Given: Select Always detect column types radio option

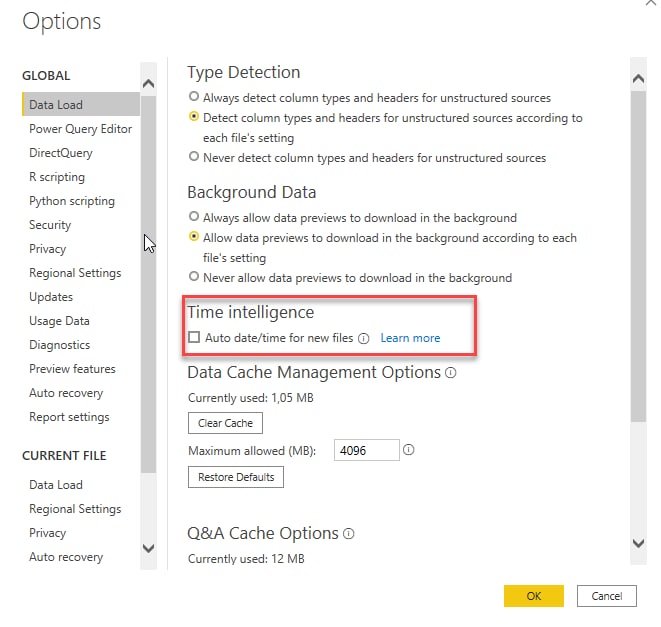Looking at the screenshot, I should click(194, 97).
